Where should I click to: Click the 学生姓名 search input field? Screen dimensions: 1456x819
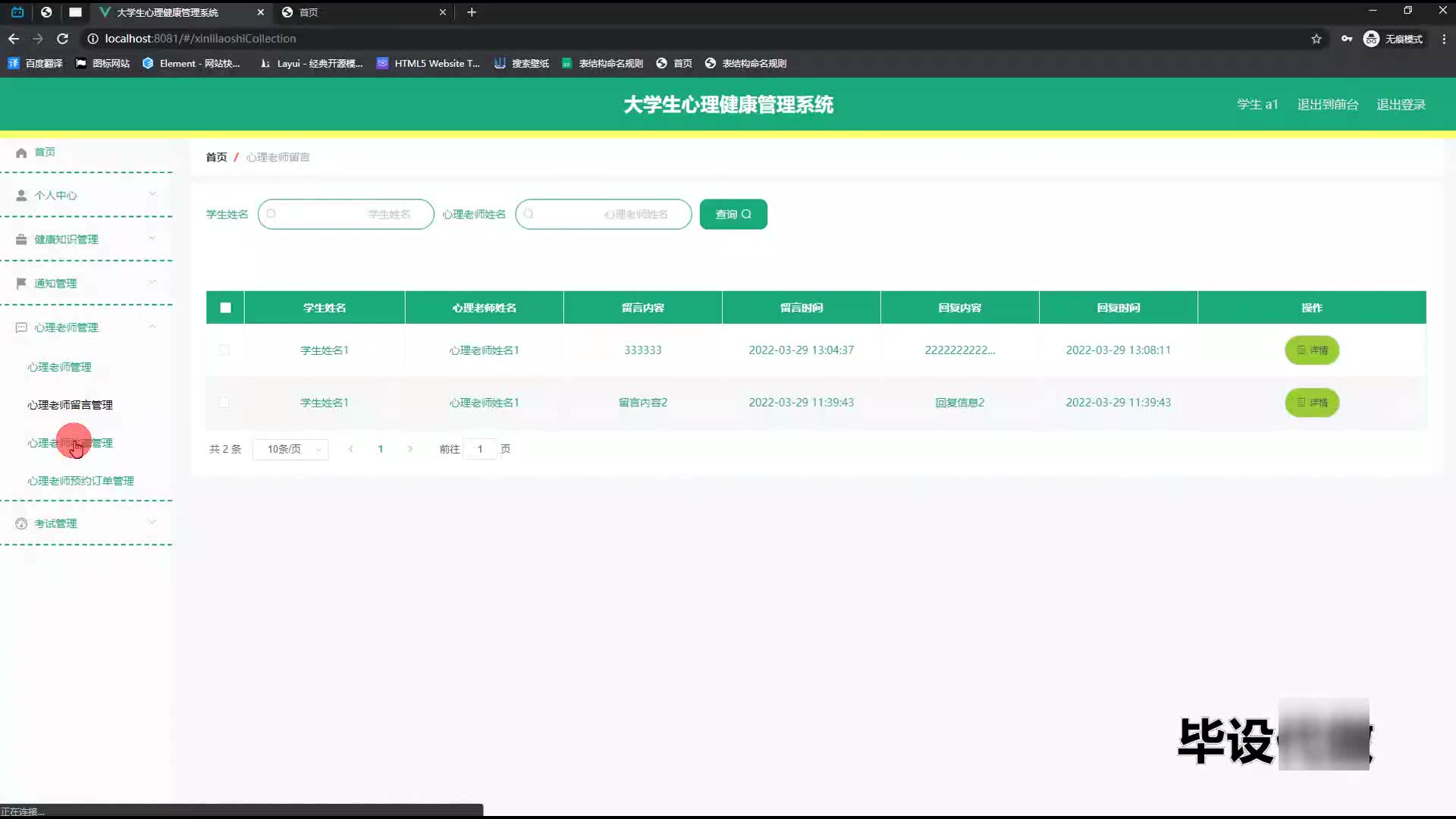pos(346,215)
